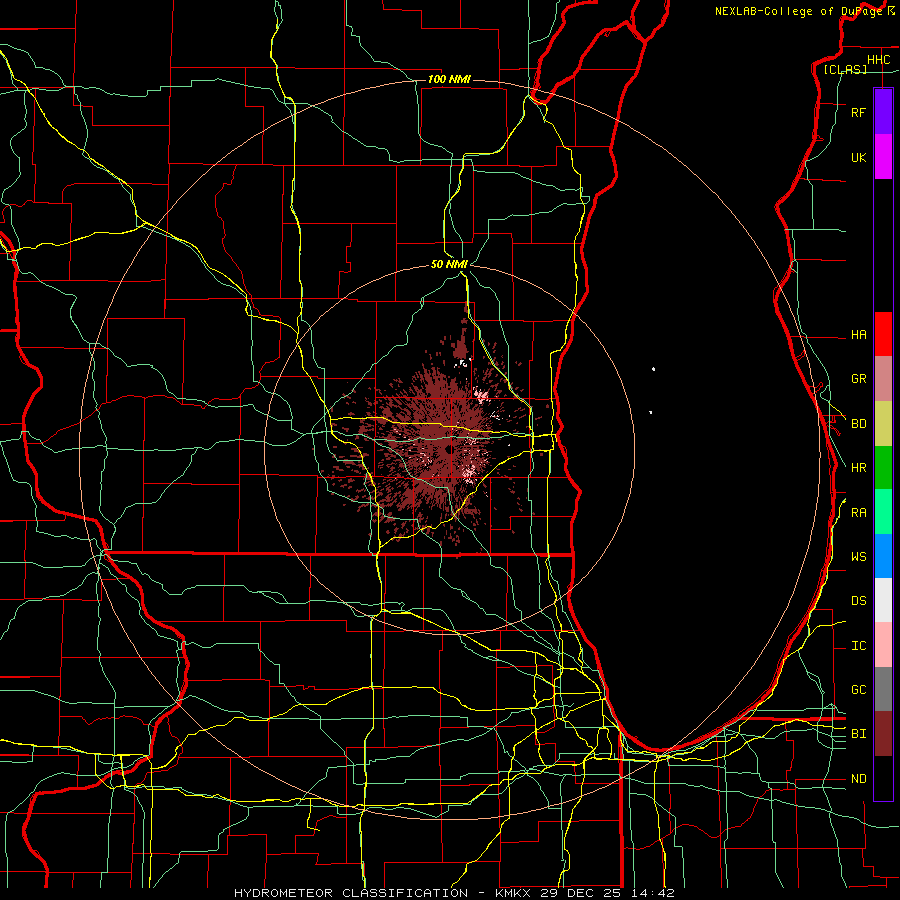This screenshot has width=900, height=900.
Task: Click the 100 NMI range ring label
Action: 449,79
